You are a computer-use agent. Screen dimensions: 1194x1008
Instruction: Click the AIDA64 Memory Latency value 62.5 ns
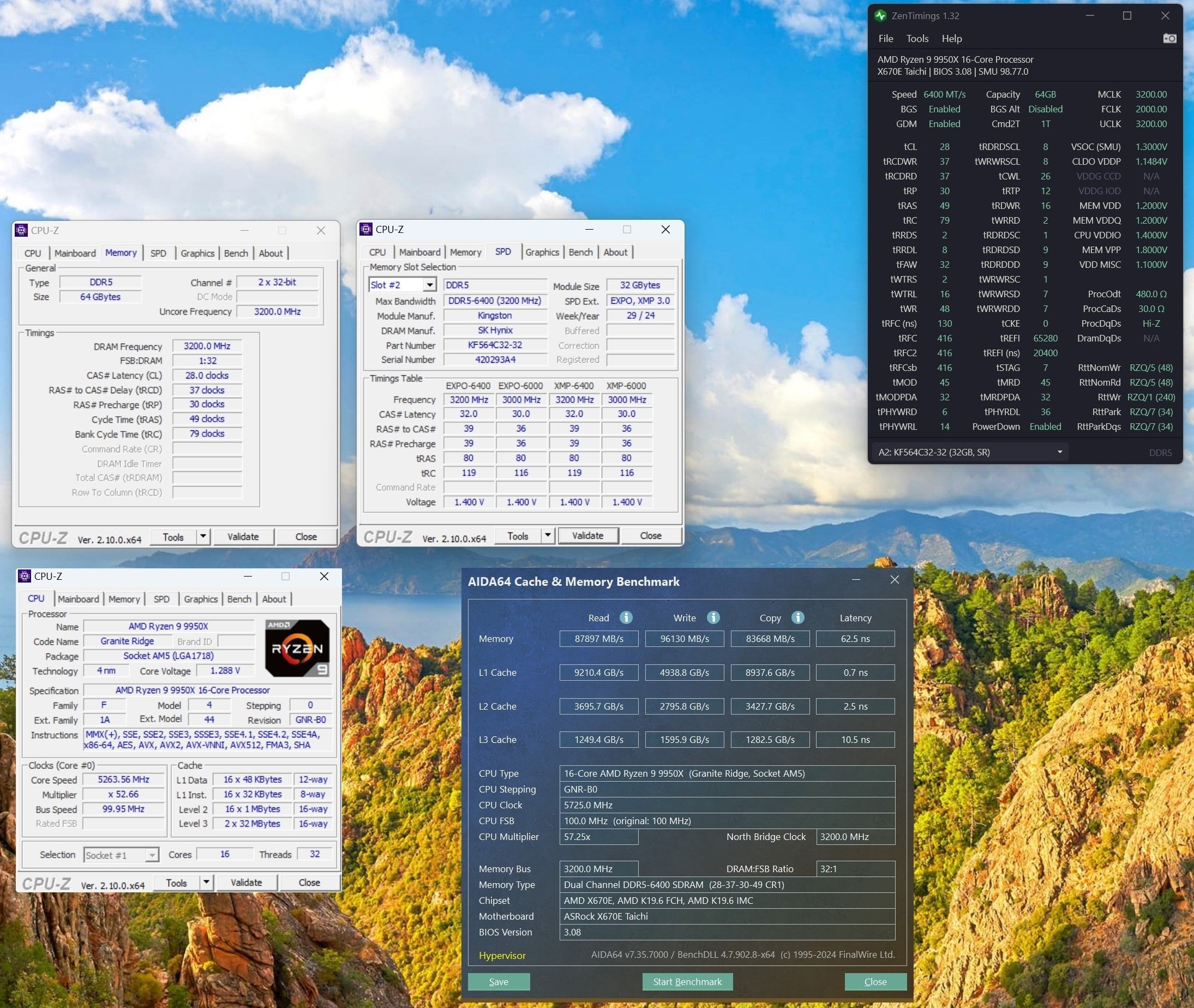[855, 638]
